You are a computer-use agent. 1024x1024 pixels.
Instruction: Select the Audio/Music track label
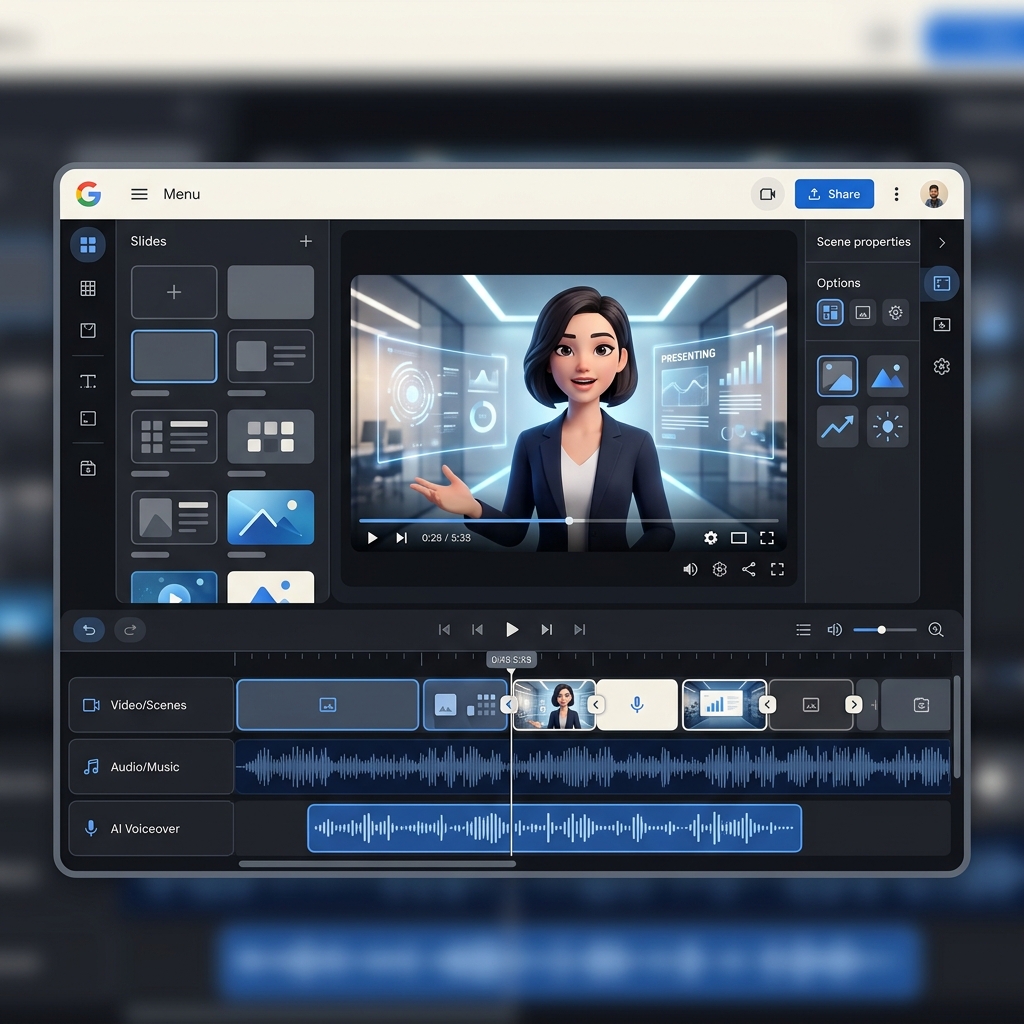(x=151, y=767)
